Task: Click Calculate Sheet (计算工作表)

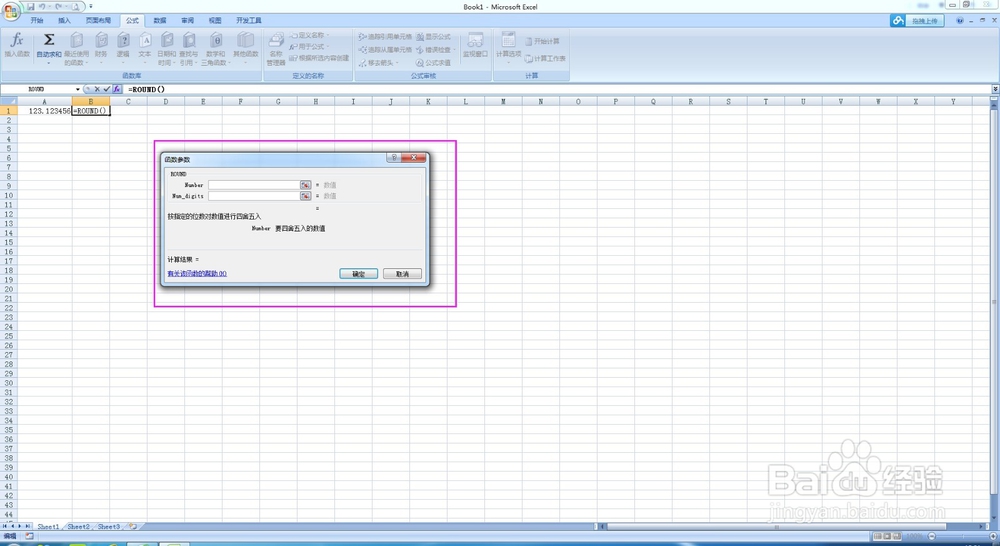Action: [x=545, y=58]
